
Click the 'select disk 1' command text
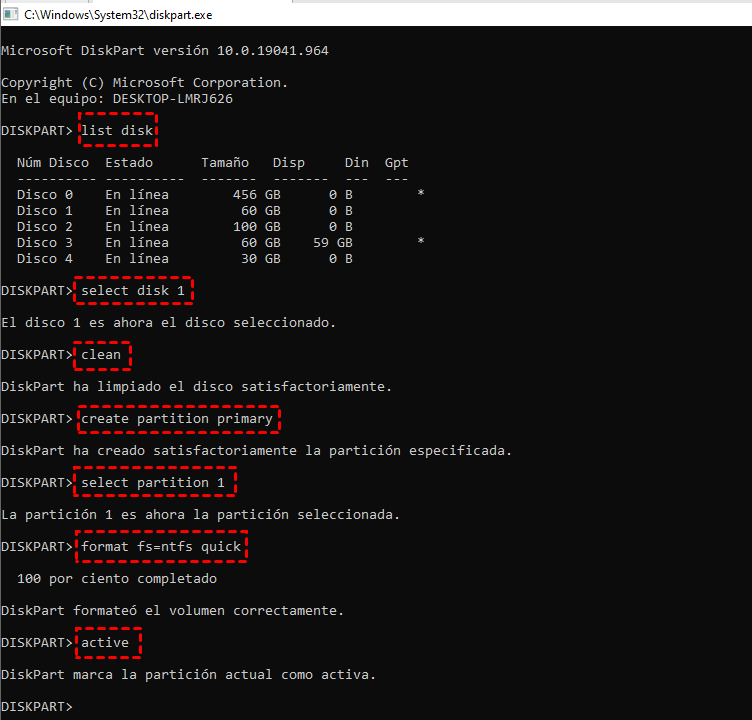(x=133, y=291)
